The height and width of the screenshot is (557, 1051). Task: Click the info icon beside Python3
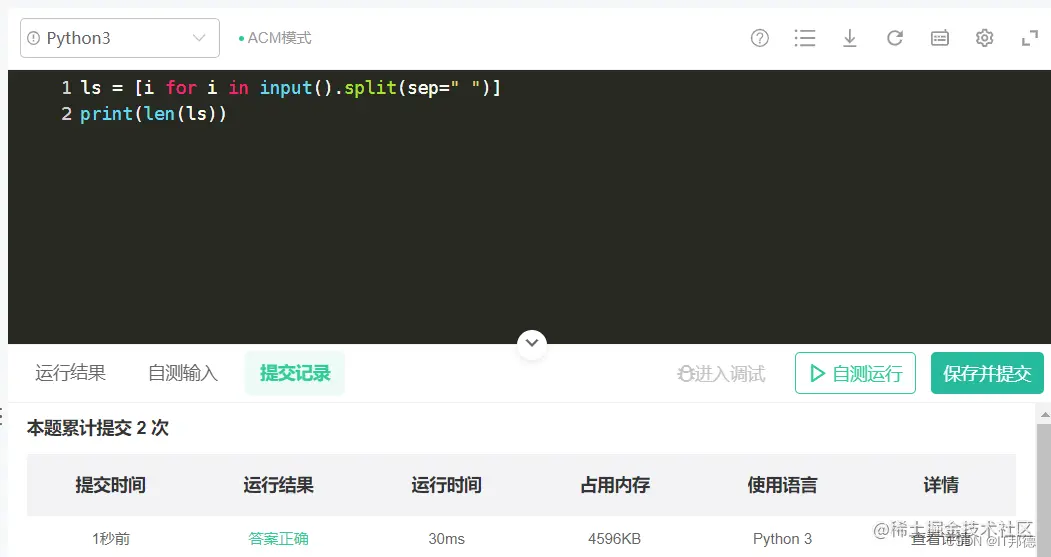(x=33, y=38)
